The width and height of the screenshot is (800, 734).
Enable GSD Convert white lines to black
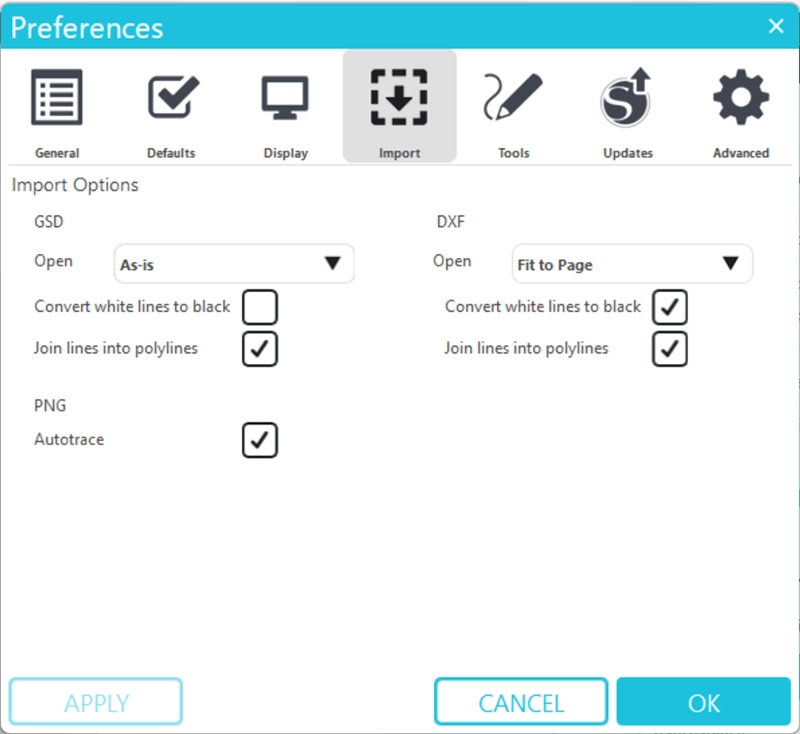click(x=260, y=307)
